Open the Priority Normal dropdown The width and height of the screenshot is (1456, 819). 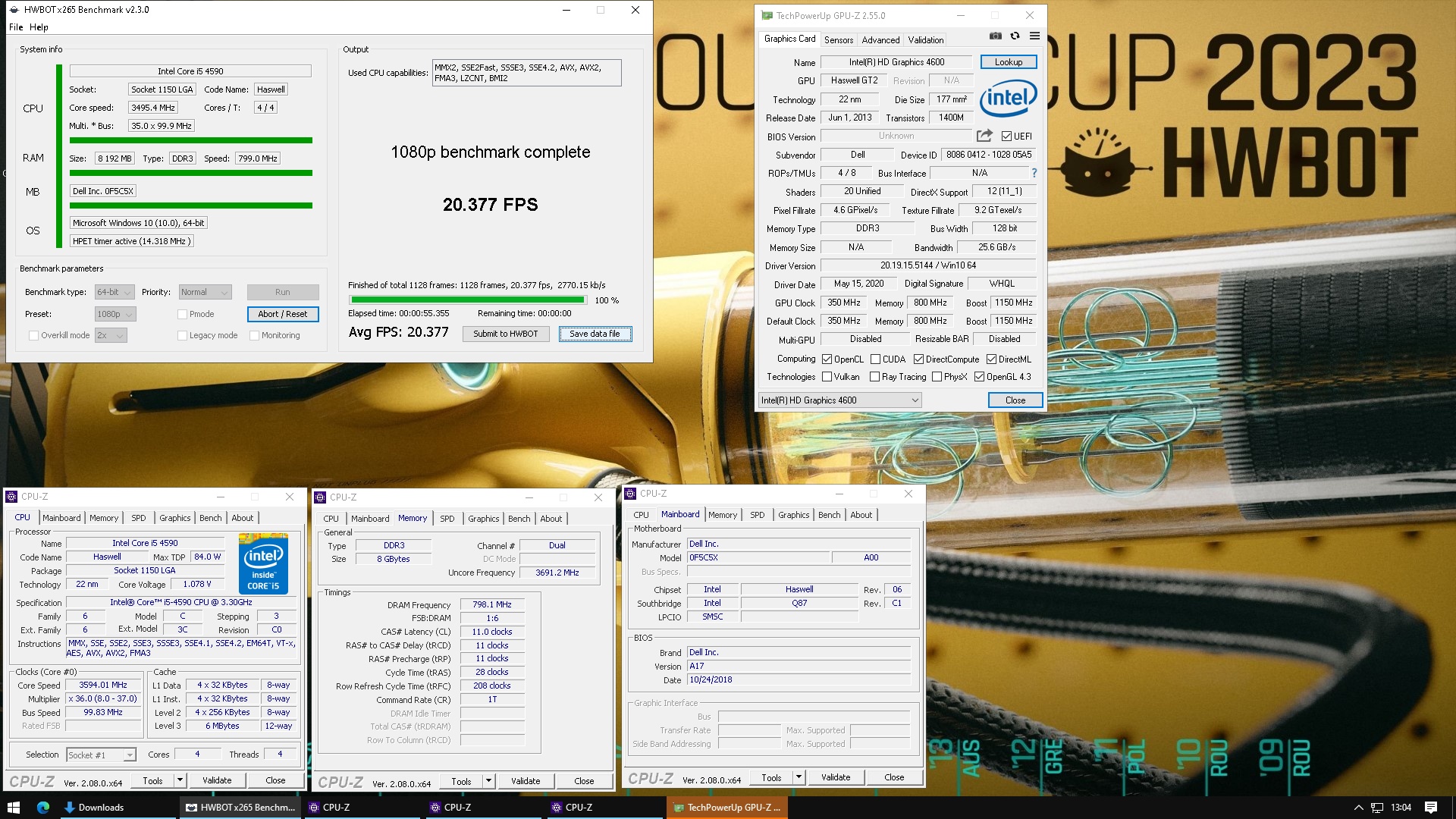(205, 292)
